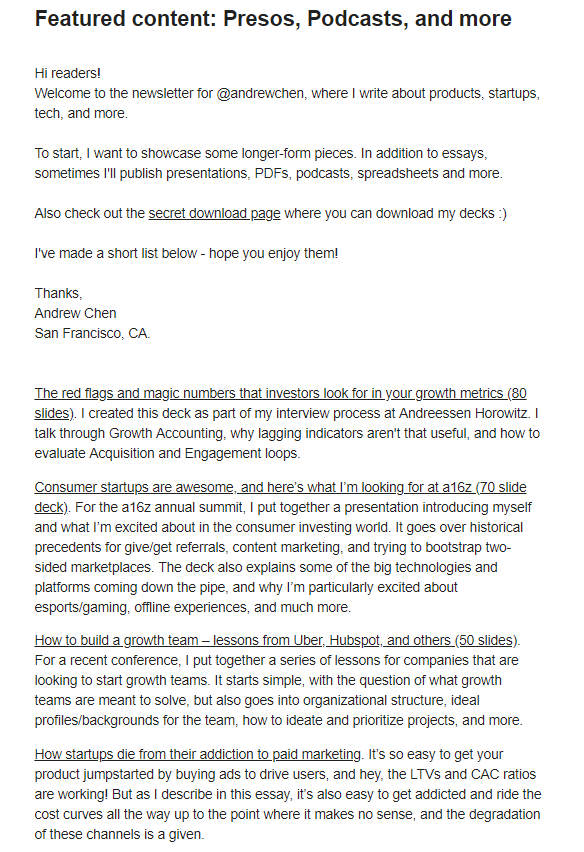Visit the "How startups die" paid marketing essay link
This screenshot has height=852, width=584.
[x=198, y=754]
